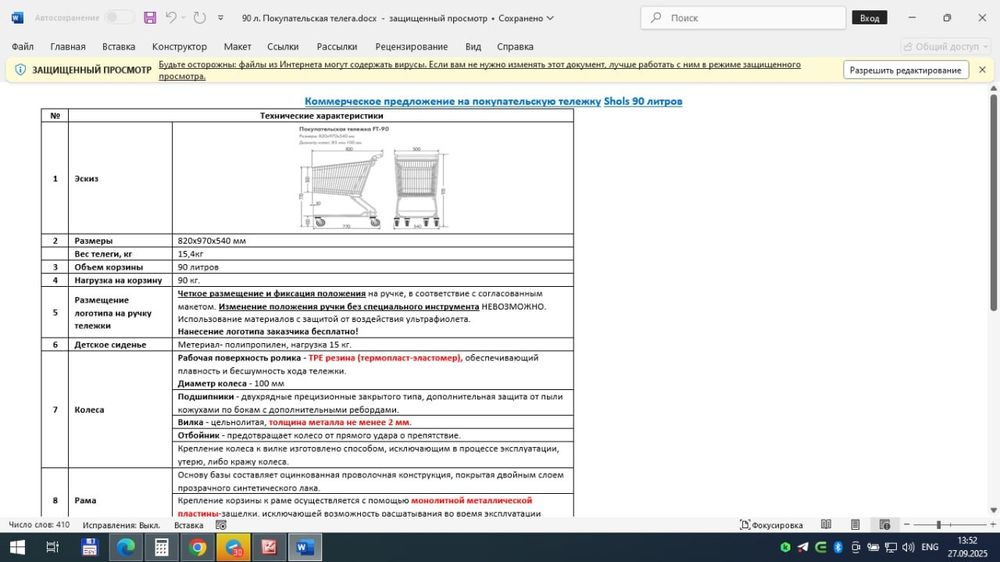Open the Ссылки tab
This screenshot has height=562, width=1000.
tap(283, 47)
